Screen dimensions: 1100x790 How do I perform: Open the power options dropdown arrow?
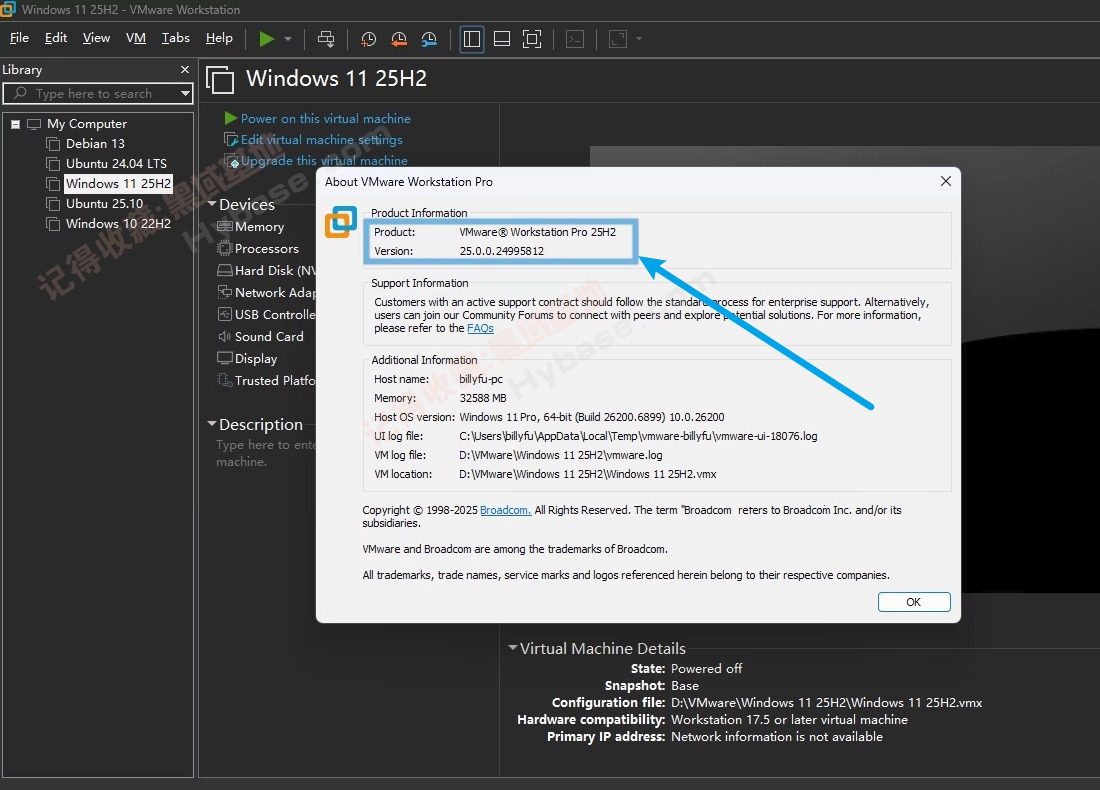coord(288,39)
